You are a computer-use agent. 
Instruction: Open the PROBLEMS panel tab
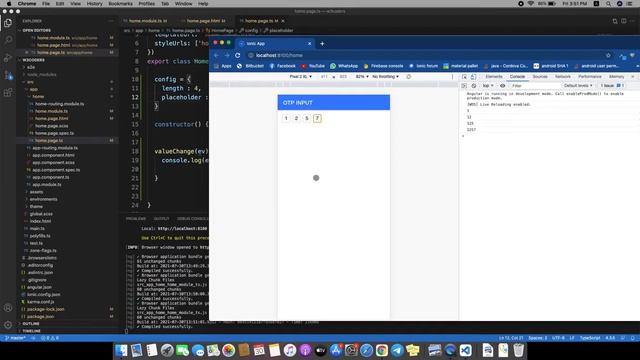(136, 219)
